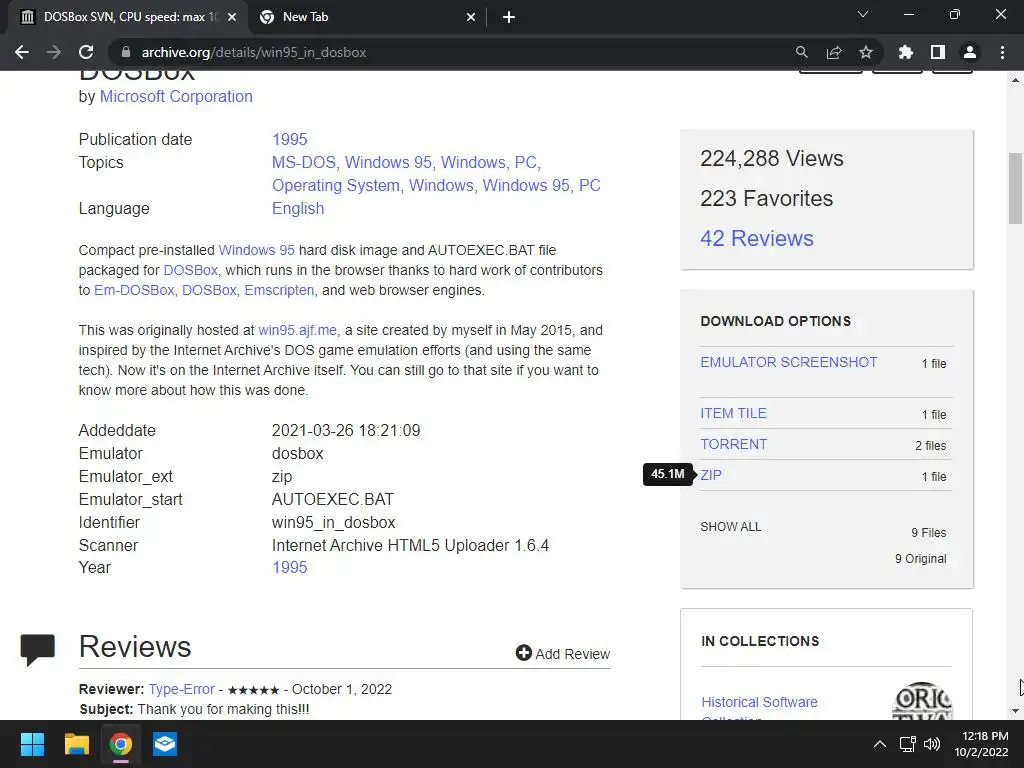Open the Microsoft Corporation author link
Viewport: 1024px width, 768px height.
click(176, 96)
